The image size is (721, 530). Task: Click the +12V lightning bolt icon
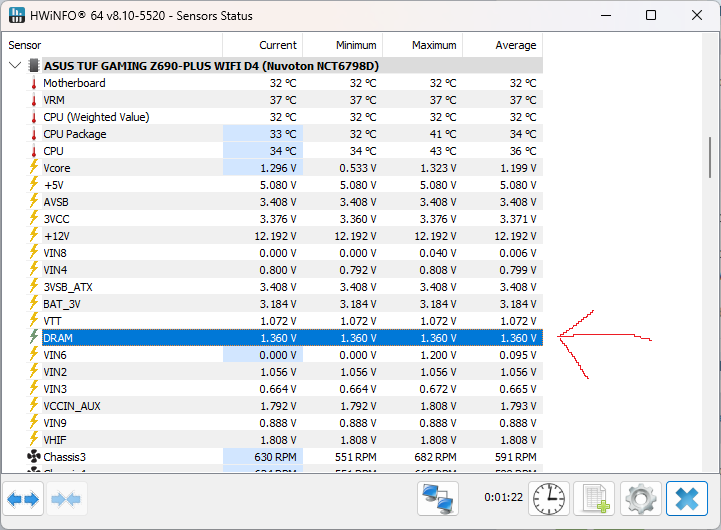34,235
